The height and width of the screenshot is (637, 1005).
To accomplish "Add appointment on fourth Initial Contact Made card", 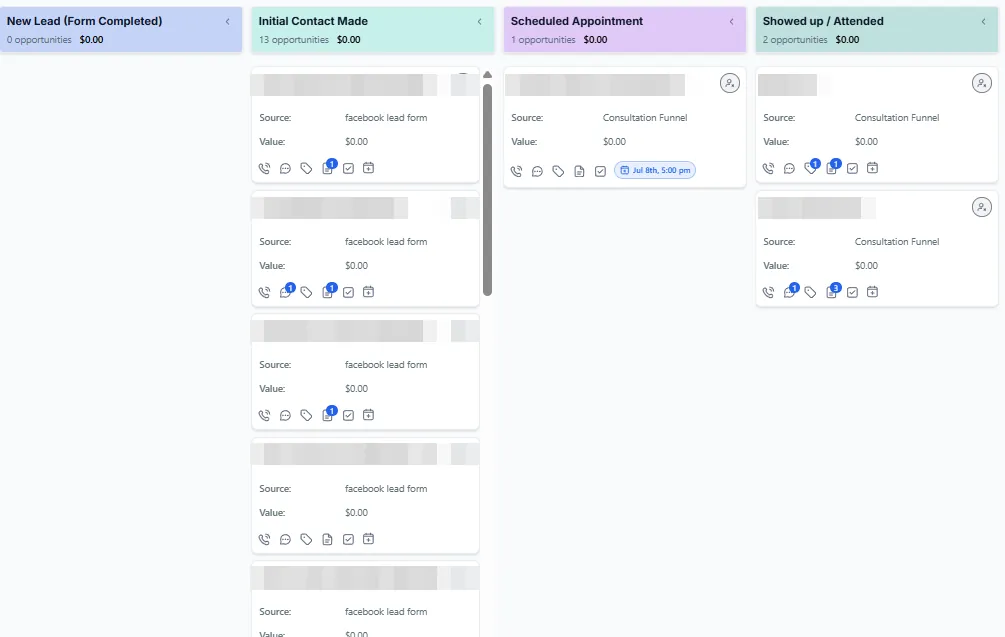I will (x=369, y=539).
